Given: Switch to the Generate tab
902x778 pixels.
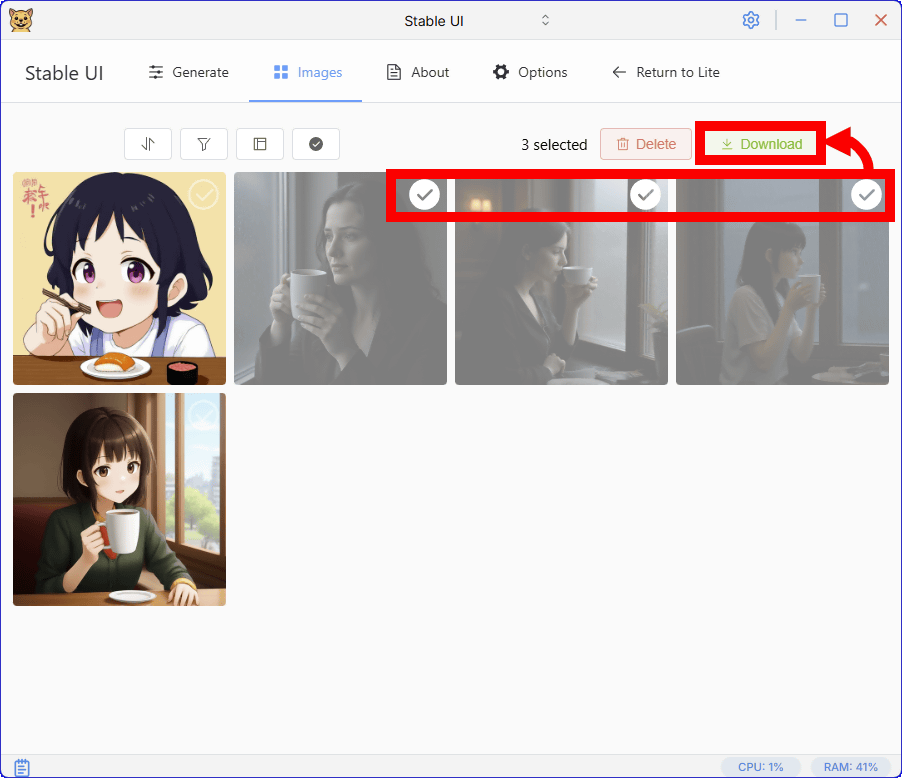Looking at the screenshot, I should pos(189,72).
